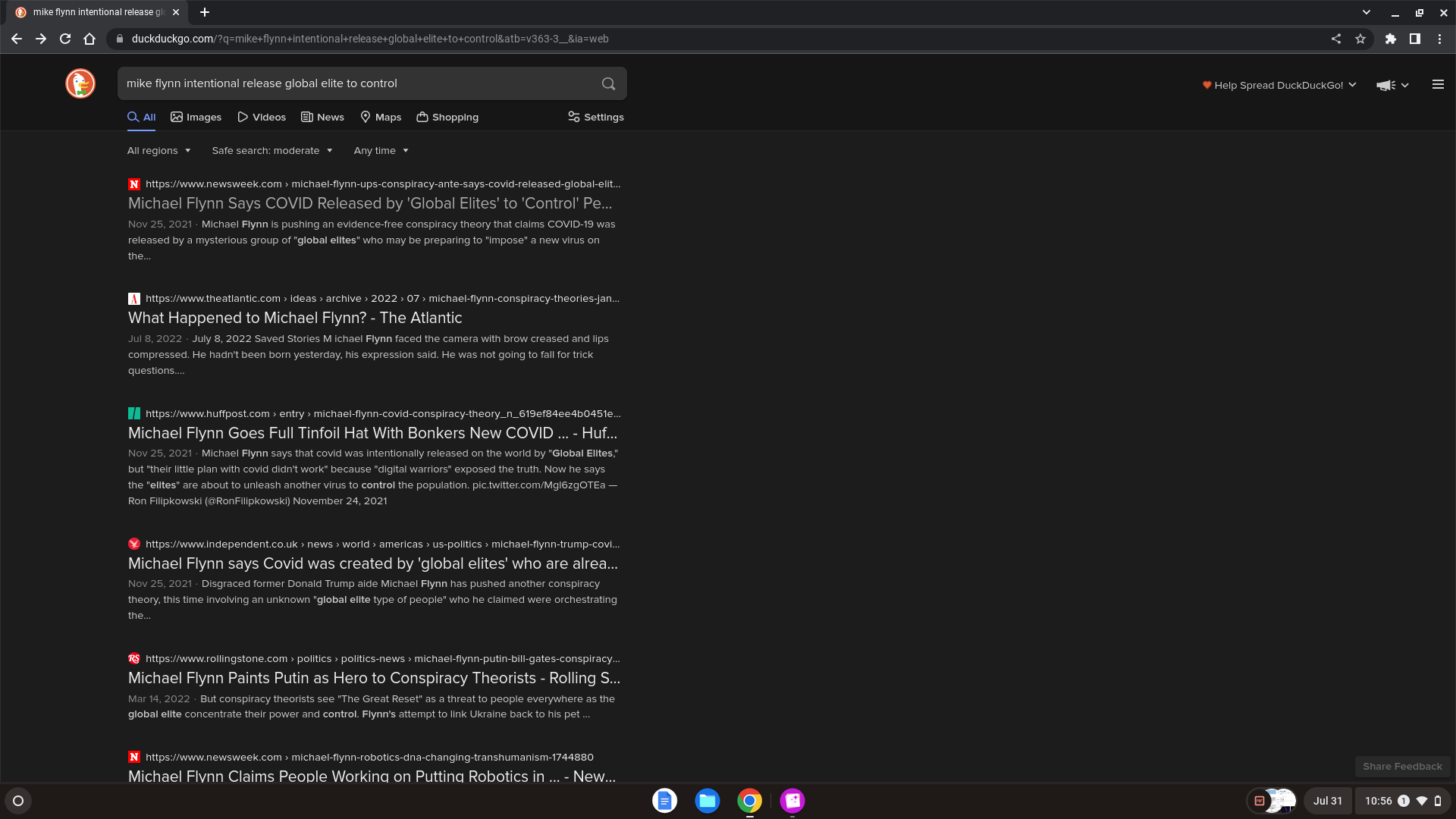Open the Settings search option
This screenshot has height=819, width=1456.
[596, 118]
